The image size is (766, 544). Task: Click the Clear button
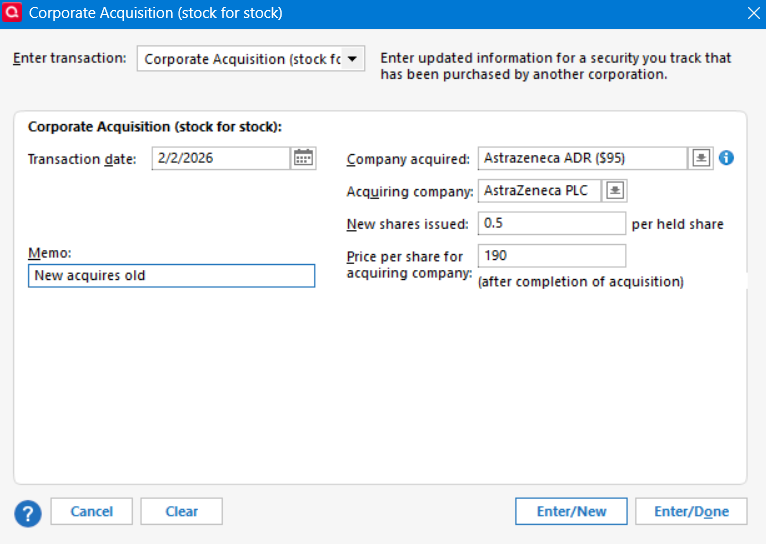point(181,512)
